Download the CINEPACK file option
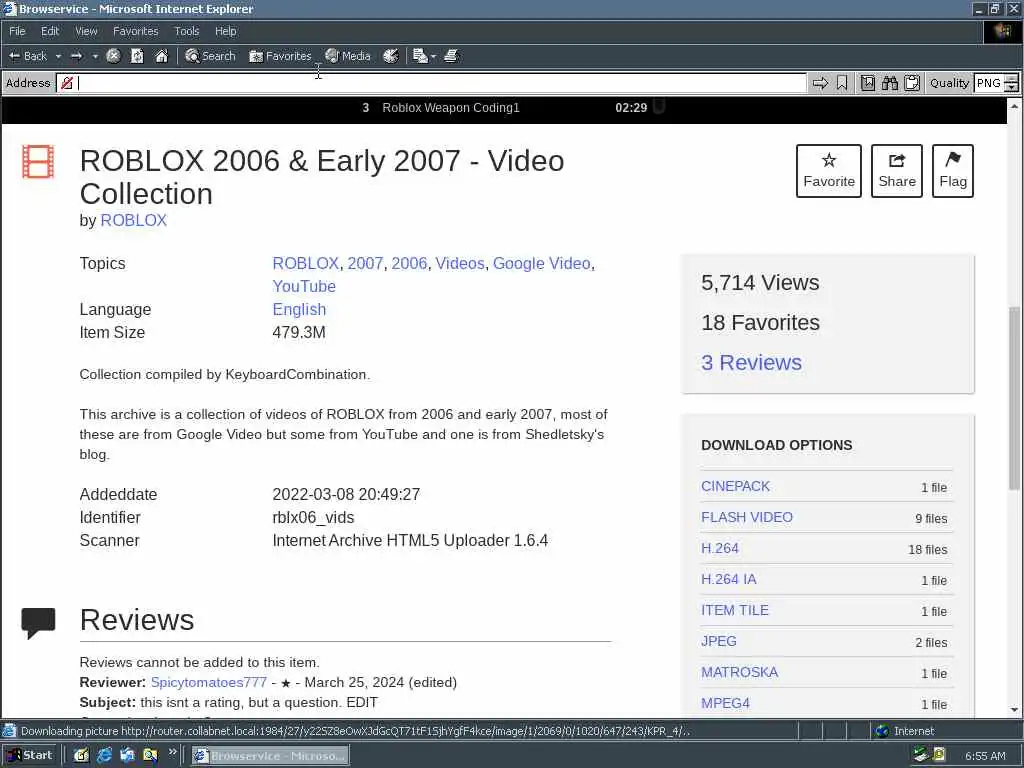Viewport: 1024px width, 768px height. click(x=735, y=486)
